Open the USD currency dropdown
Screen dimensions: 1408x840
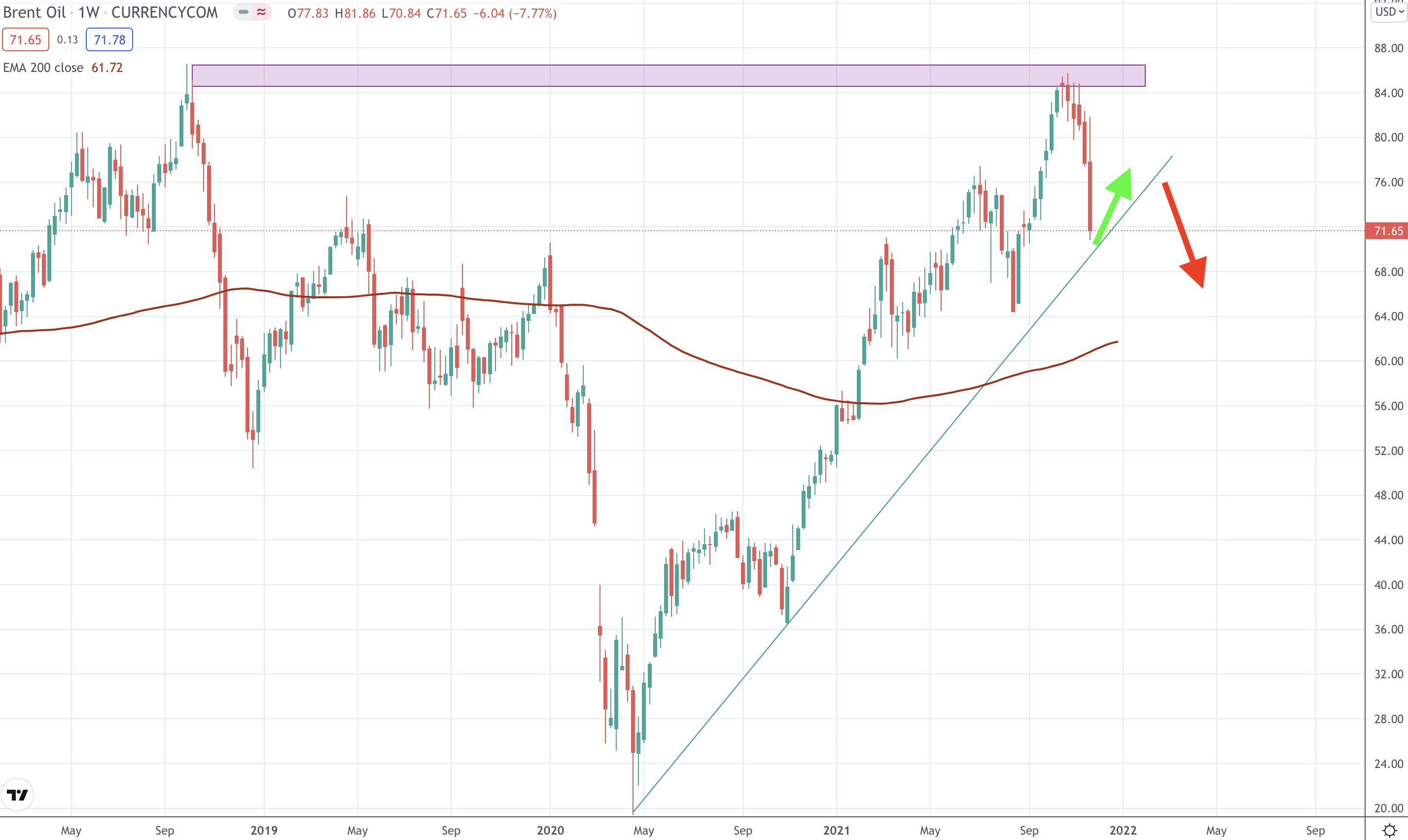tap(1389, 12)
